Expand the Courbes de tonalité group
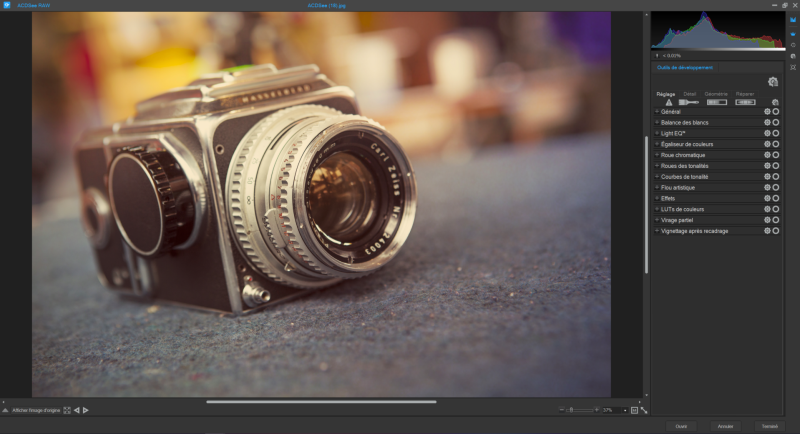Image resolution: width=800 pixels, height=434 pixels. click(x=657, y=176)
